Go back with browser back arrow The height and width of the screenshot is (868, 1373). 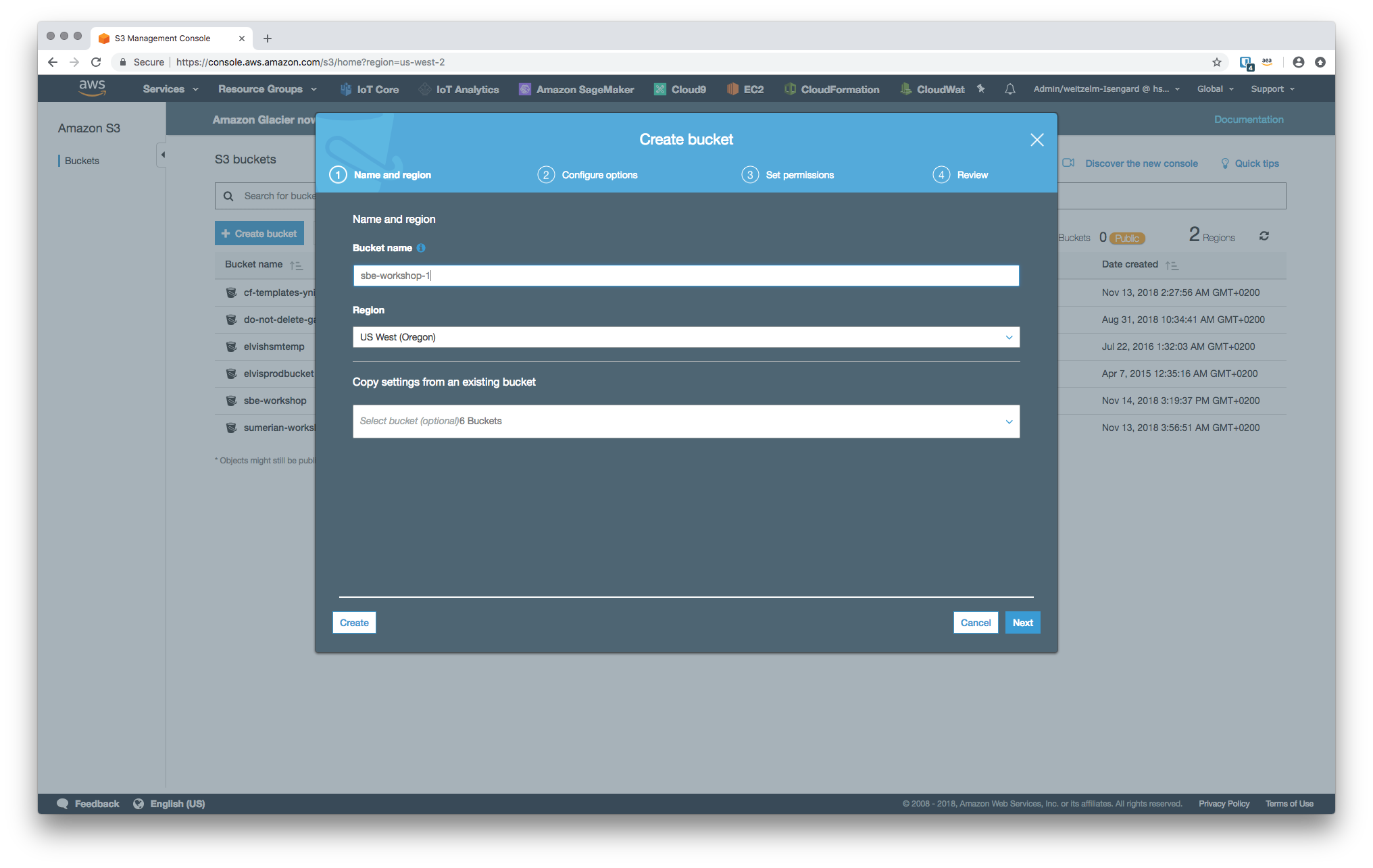pos(52,62)
